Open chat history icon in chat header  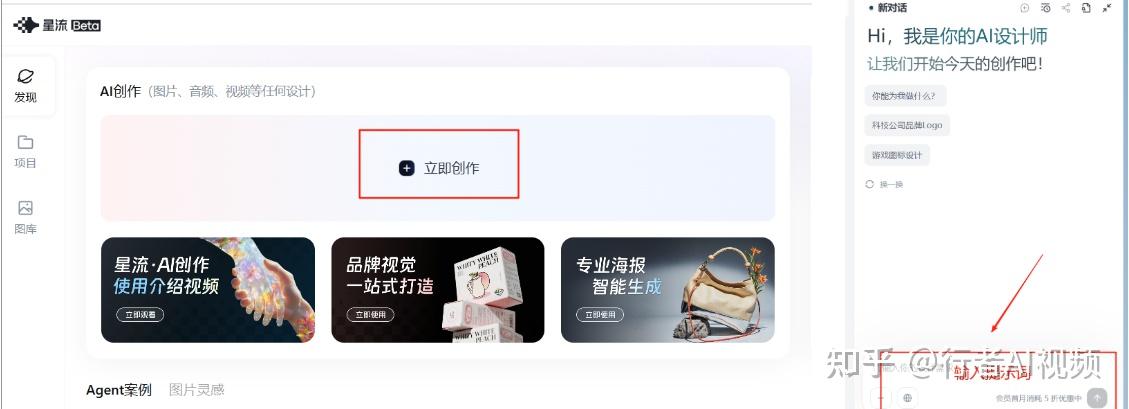[x=1045, y=8]
